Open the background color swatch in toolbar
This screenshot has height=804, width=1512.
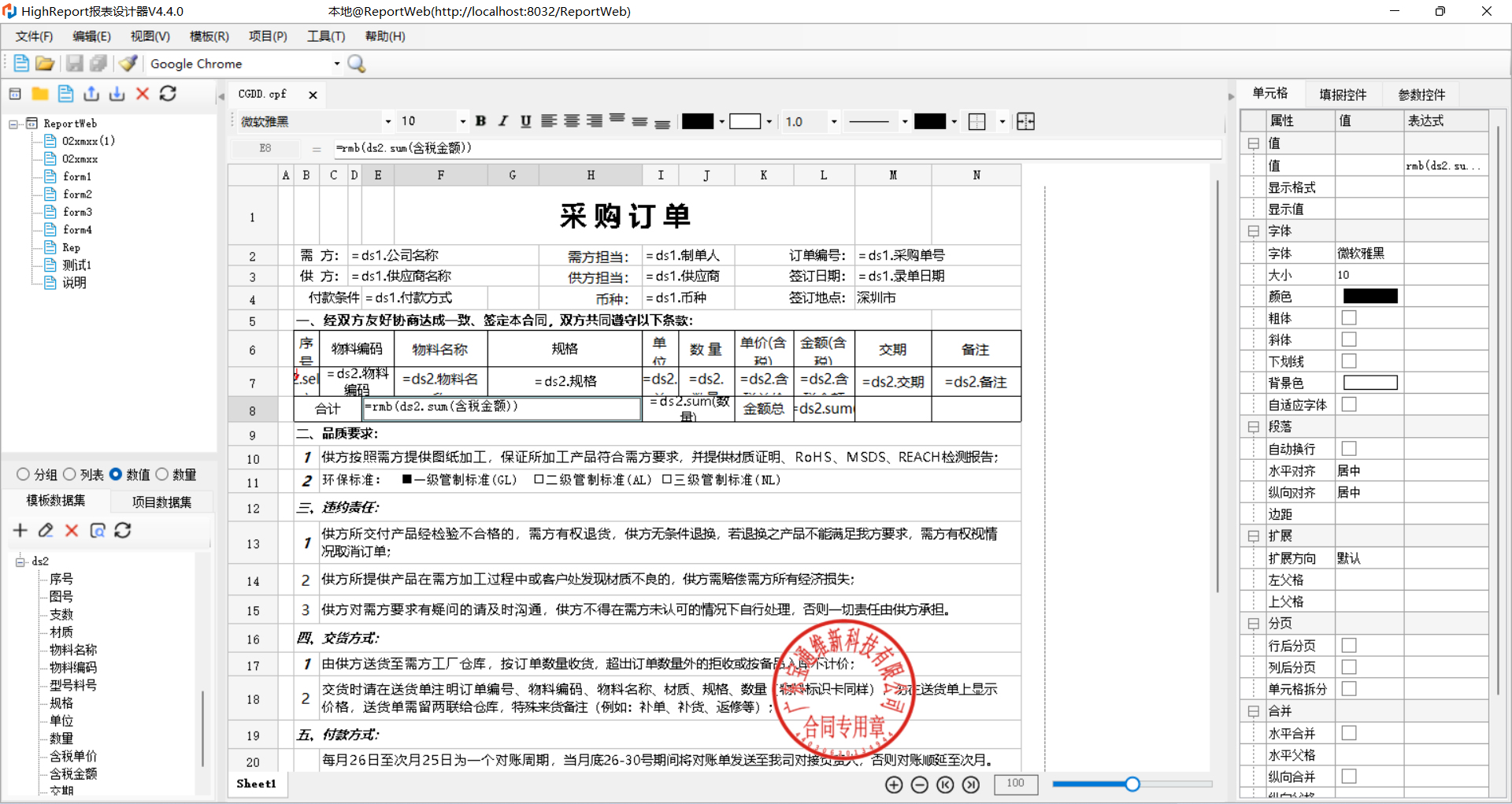click(x=745, y=121)
